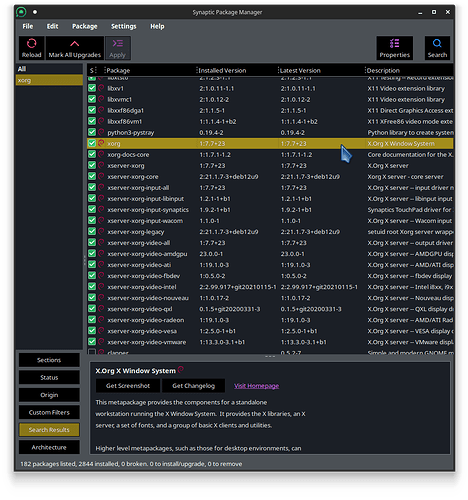Viewport: 468px width, 500px height.
Task: Switch to the Sections filter button
Action: click(49, 360)
